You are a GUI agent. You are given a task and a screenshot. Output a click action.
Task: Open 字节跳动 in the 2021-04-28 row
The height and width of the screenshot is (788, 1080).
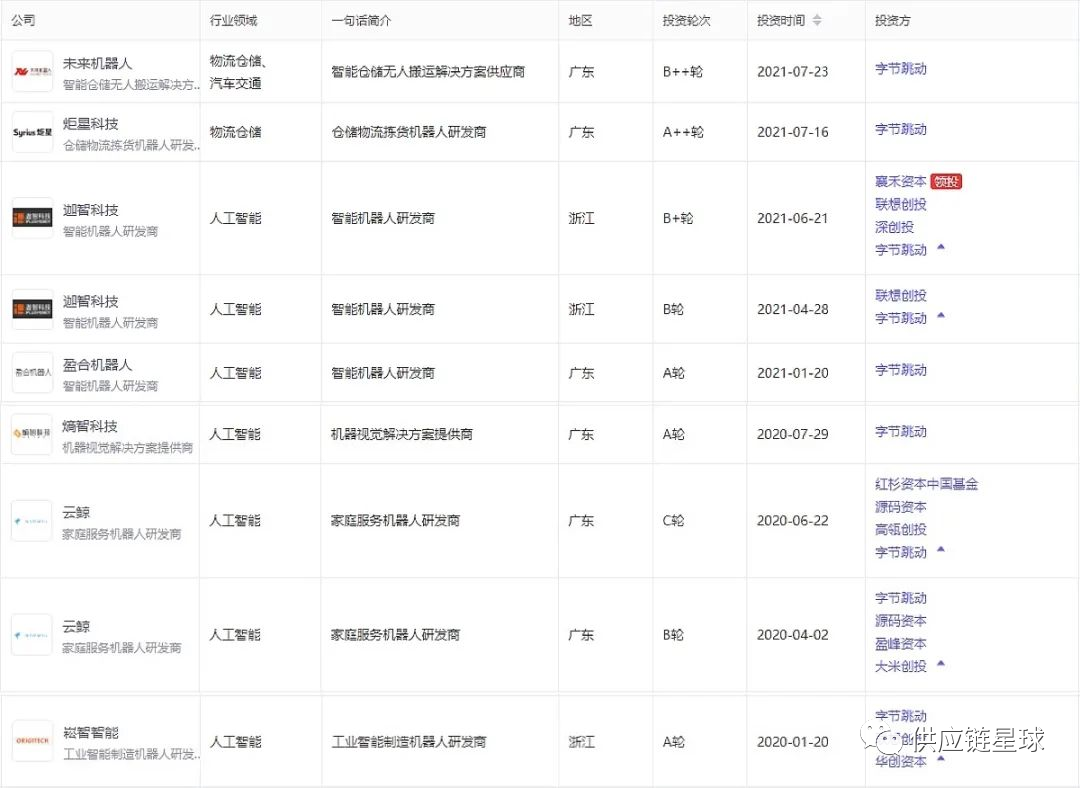(x=901, y=318)
